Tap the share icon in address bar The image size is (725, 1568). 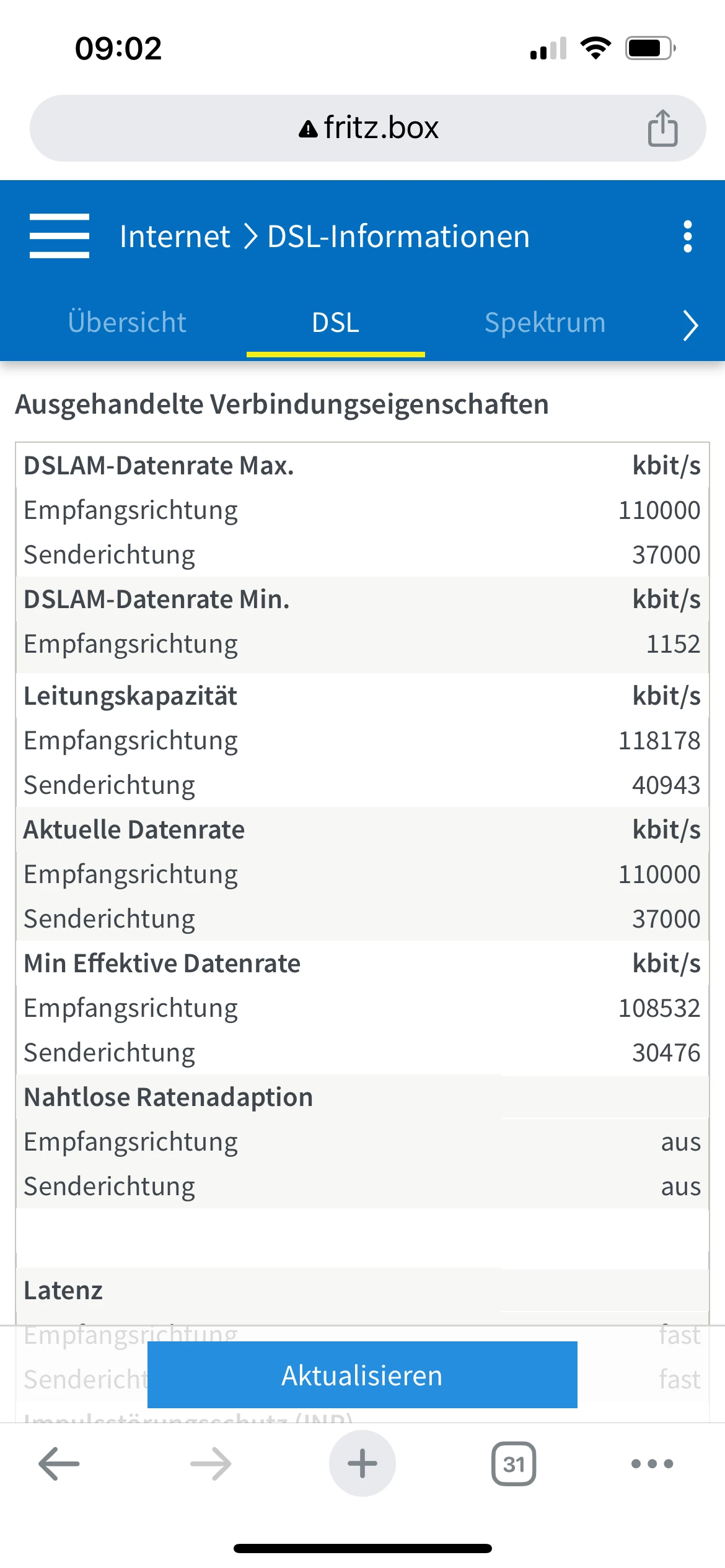662,128
